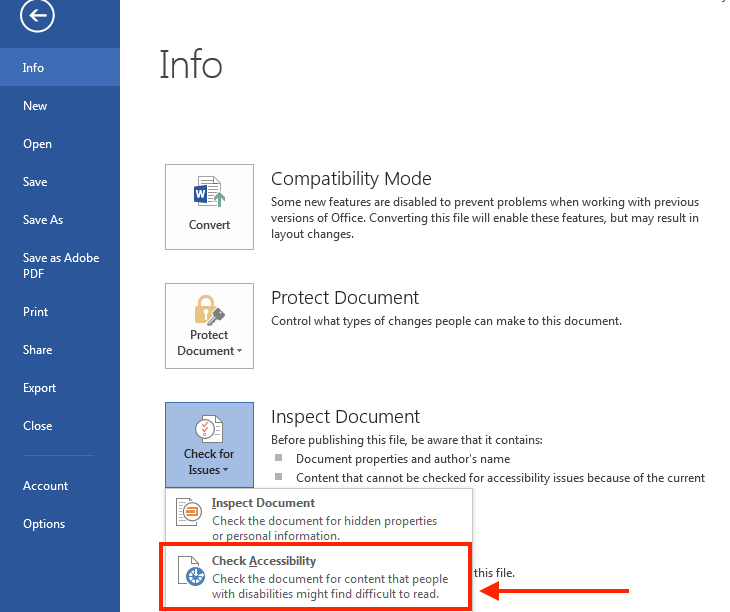Image resolution: width=730 pixels, height=612 pixels.
Task: Click Export in the sidebar
Action: point(40,388)
